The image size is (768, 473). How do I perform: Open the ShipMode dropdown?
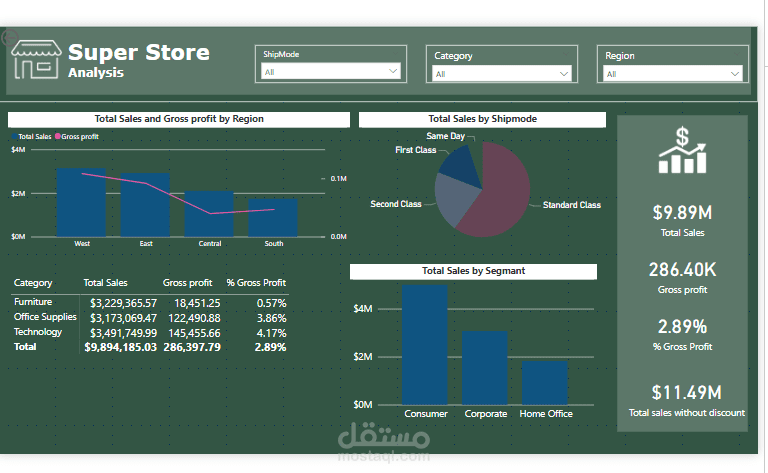point(331,71)
